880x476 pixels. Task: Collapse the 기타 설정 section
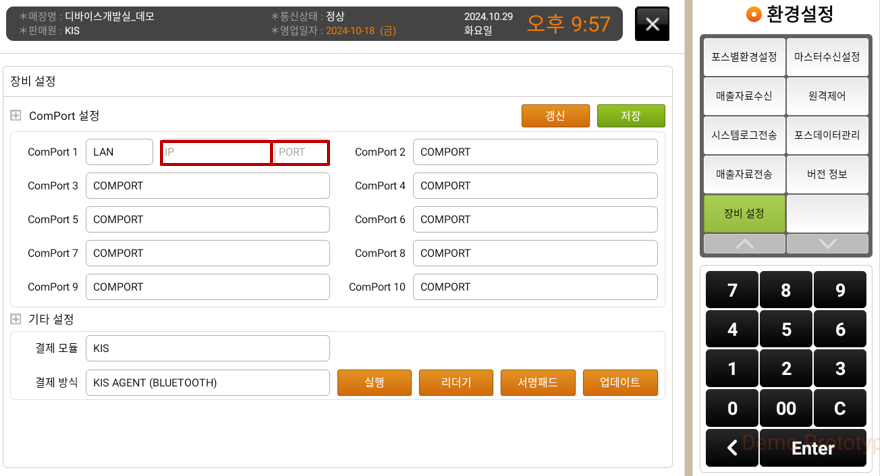click(x=16, y=319)
